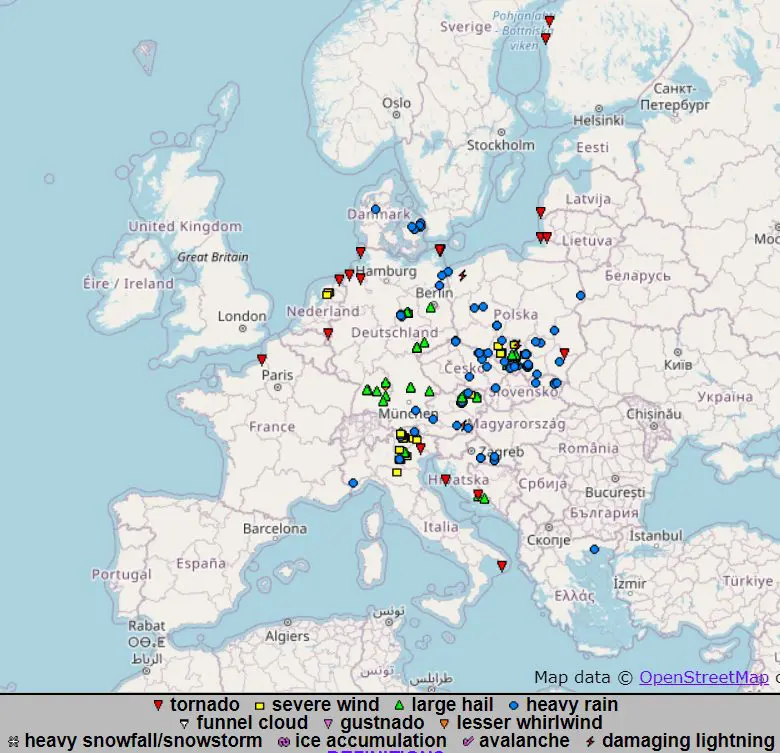The width and height of the screenshot is (780, 753).
Task: Click the Скопје city label
Action: [548, 540]
